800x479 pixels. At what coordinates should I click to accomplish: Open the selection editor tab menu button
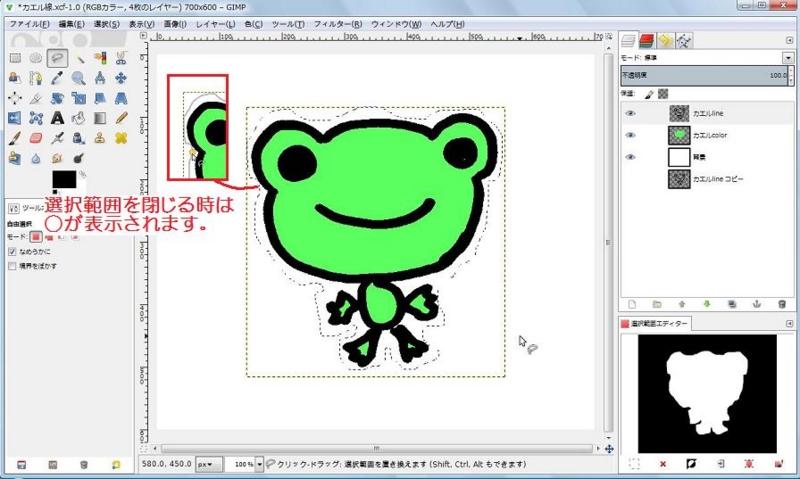point(790,323)
